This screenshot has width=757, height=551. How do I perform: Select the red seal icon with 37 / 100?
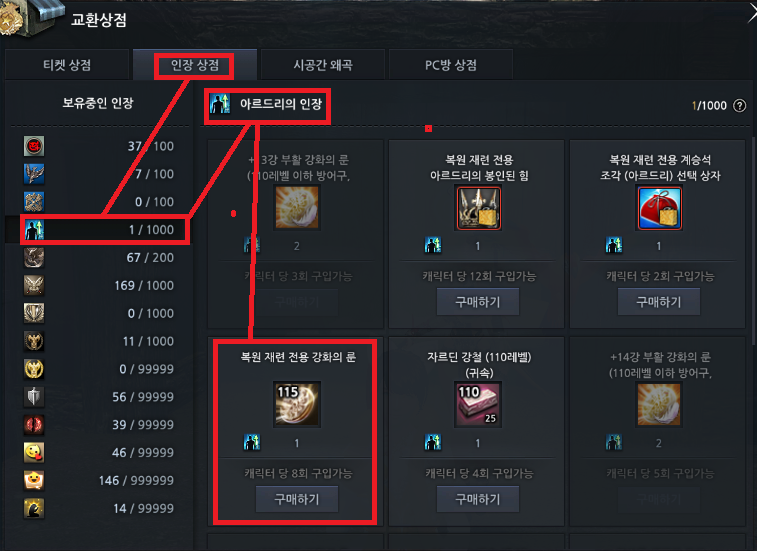34,146
